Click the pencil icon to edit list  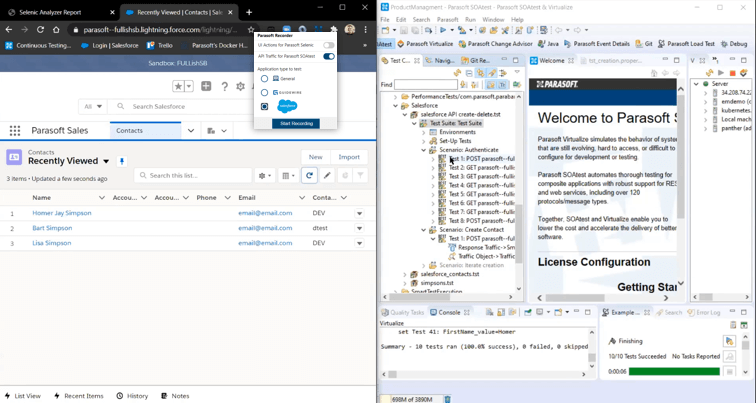click(x=327, y=175)
